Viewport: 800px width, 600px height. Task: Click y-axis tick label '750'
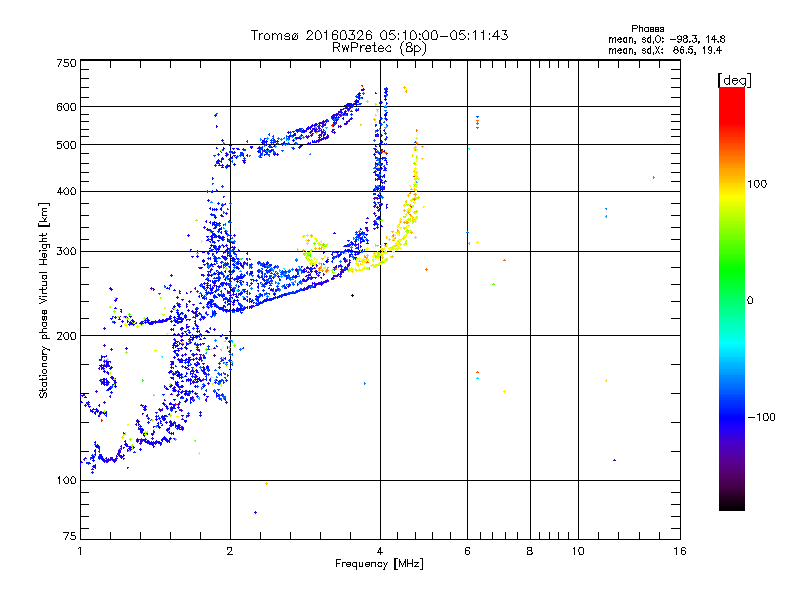click(66, 63)
